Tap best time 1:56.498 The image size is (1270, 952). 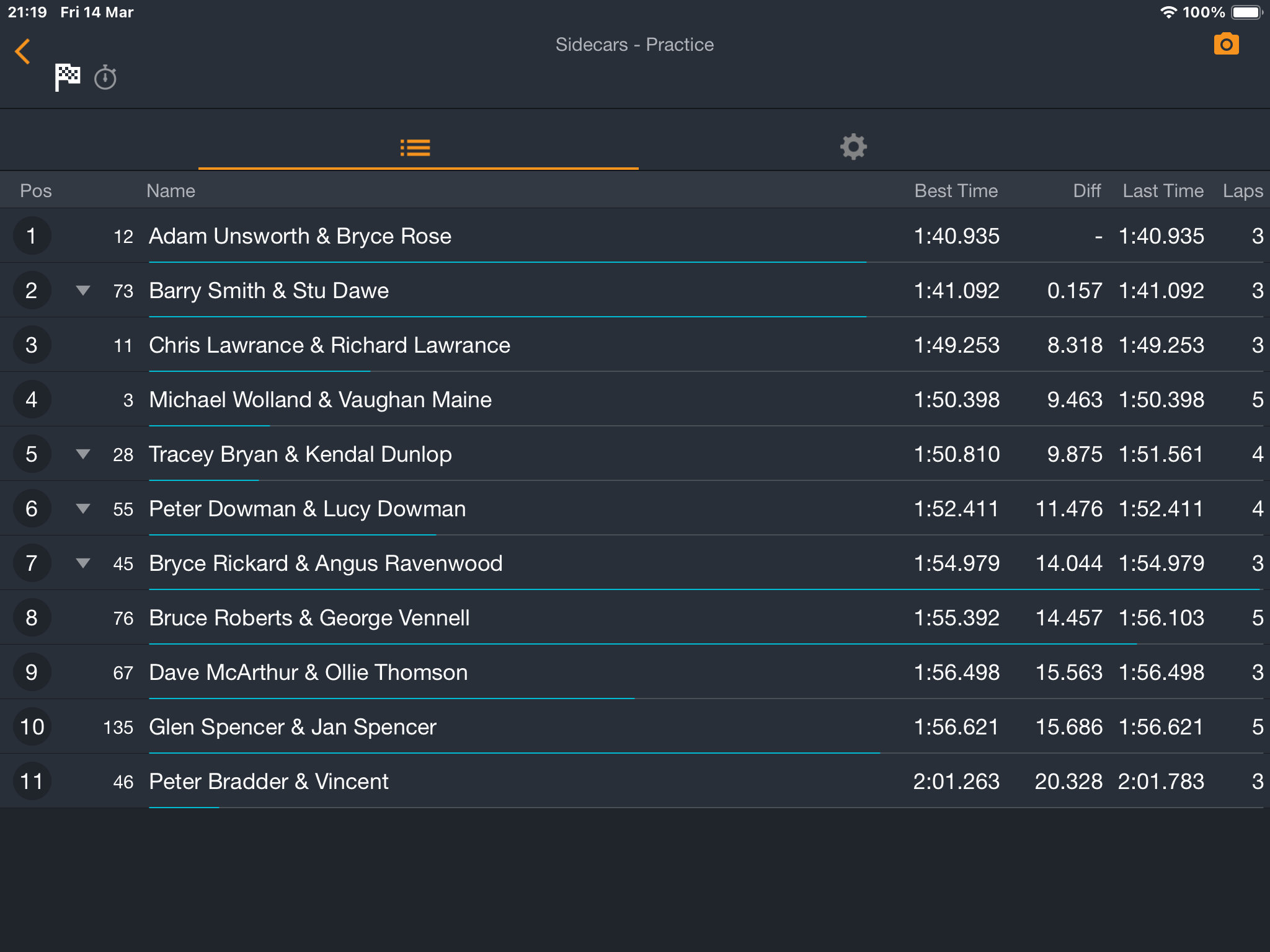[957, 672]
